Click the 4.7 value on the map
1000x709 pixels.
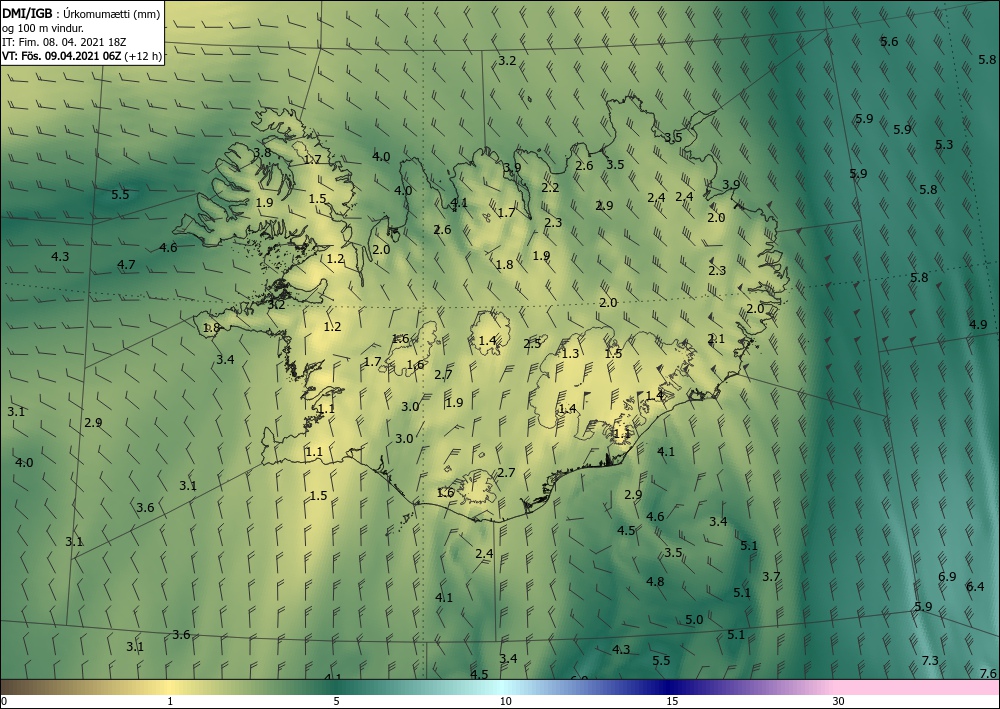coord(126,264)
